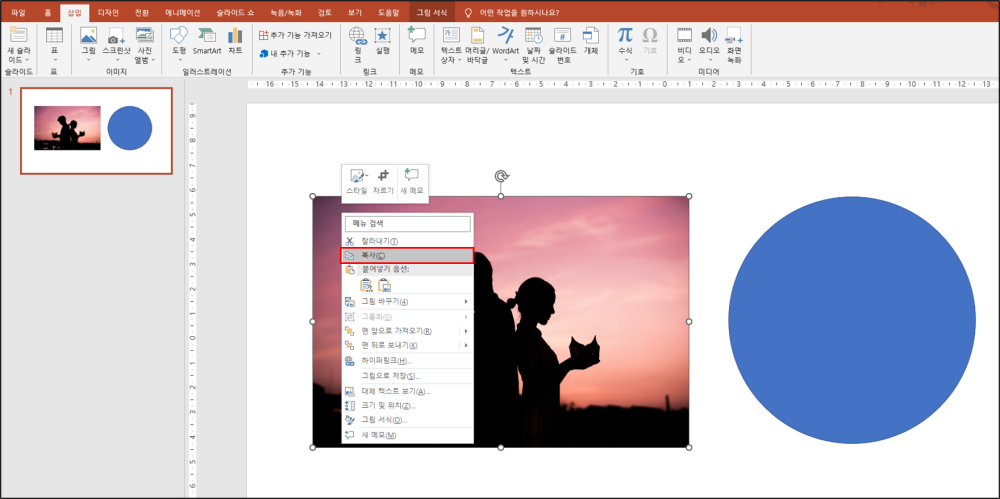Image resolution: width=1000 pixels, height=499 pixels.
Task: Click 추가 기능 가져오기 (Get Add-ins)
Action: click(x=296, y=35)
